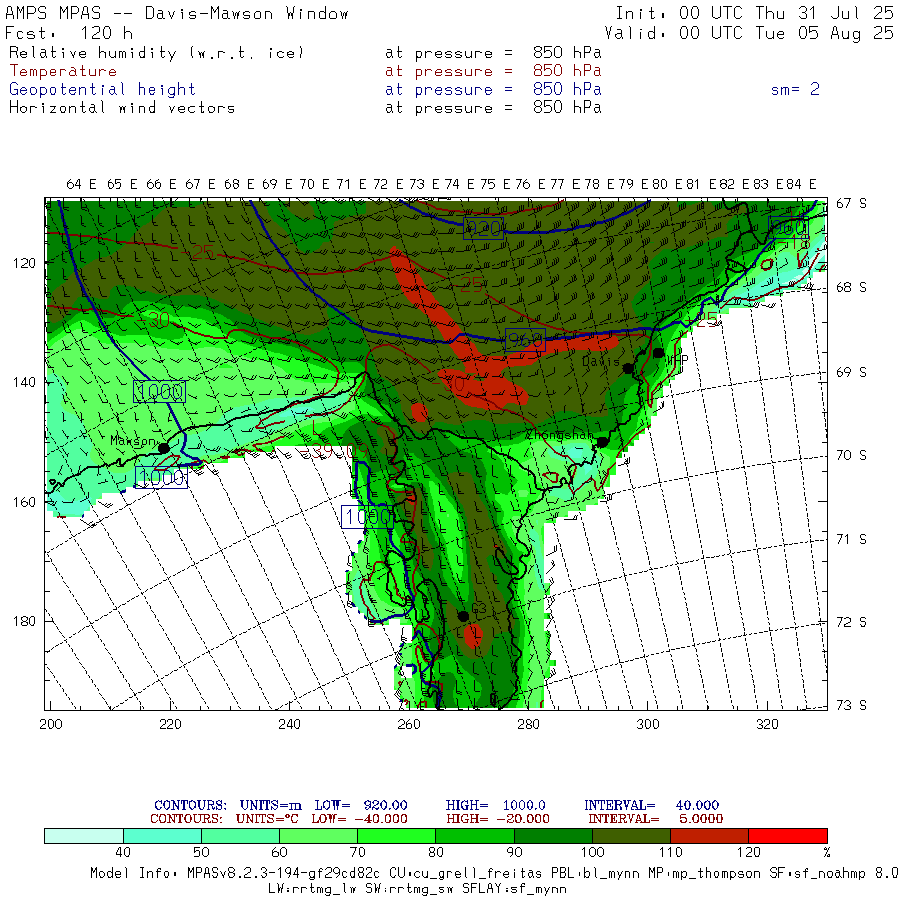
Task: Click the bright red swatch above 120%
Action: coord(788,836)
